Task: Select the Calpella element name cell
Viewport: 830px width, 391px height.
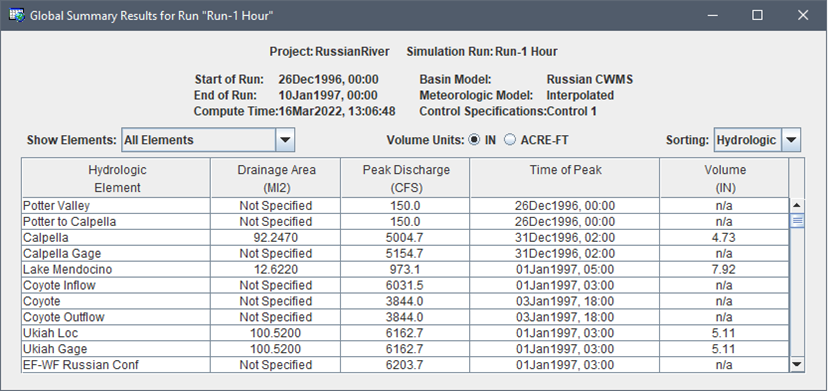Action: 116,238
